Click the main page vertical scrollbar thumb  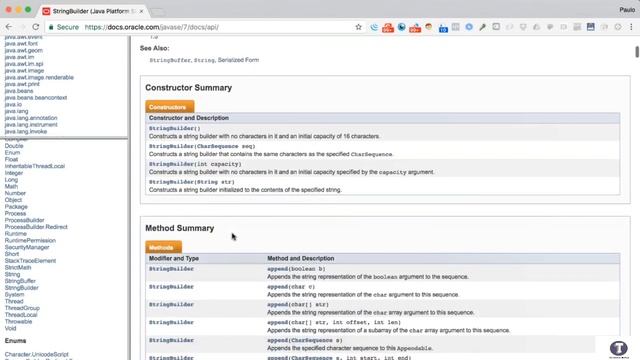tap(637, 52)
